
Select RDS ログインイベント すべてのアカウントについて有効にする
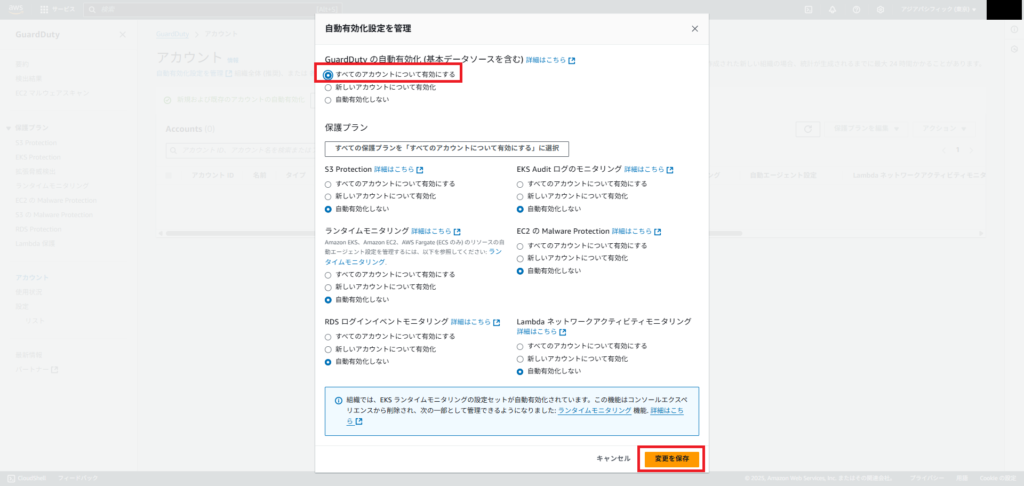click(328, 336)
